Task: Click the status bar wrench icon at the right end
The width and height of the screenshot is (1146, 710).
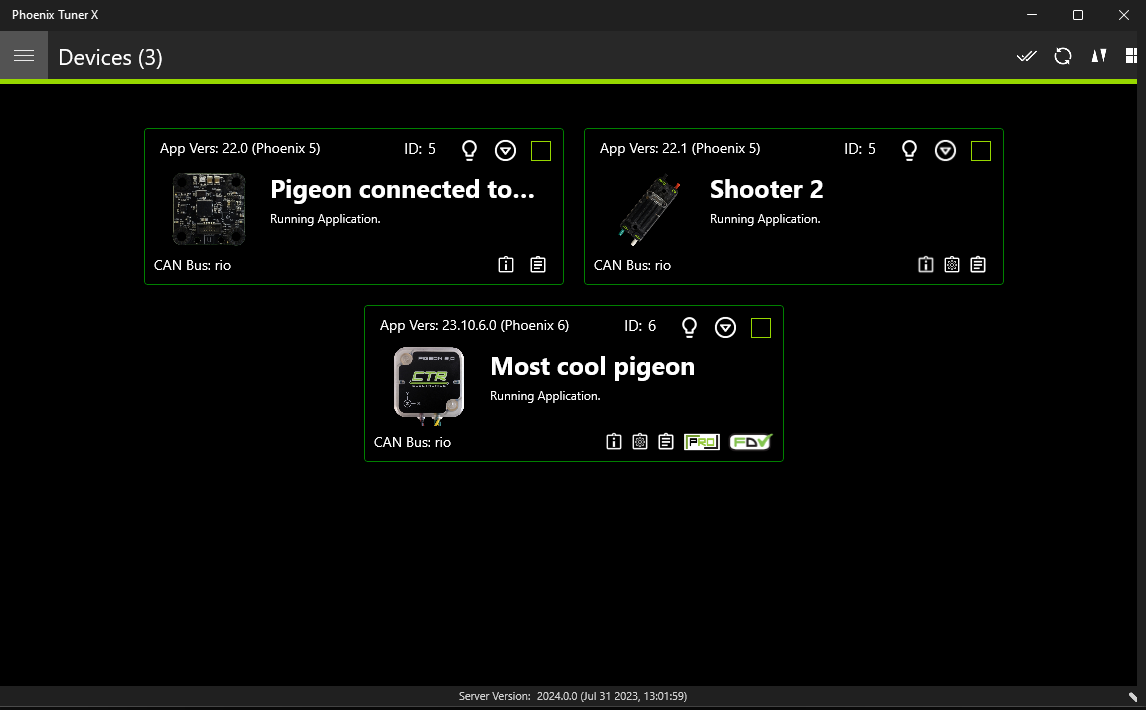Action: tap(1133, 697)
